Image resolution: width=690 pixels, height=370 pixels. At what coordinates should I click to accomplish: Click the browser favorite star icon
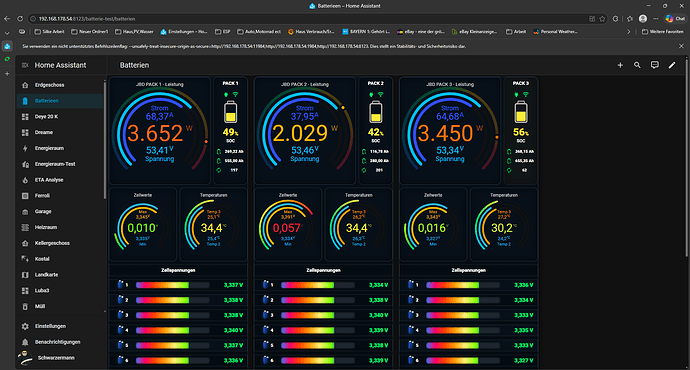[602, 19]
